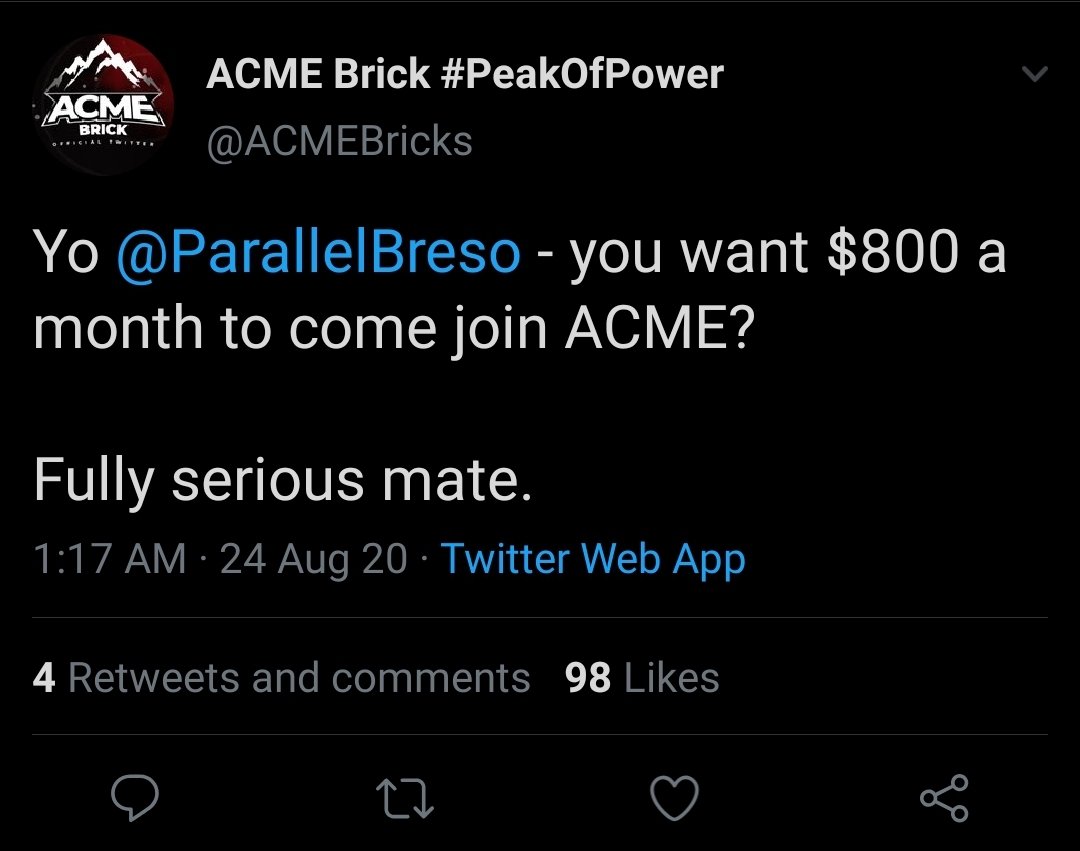
Task: Click the word "Yo" starting the tweet
Action: click(66, 254)
